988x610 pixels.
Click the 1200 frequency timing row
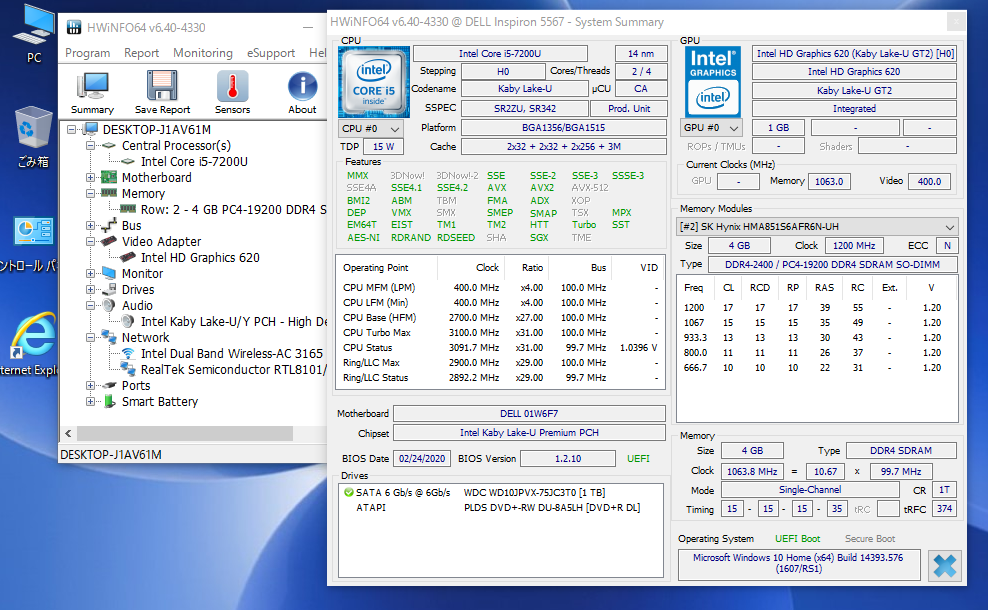click(x=817, y=308)
